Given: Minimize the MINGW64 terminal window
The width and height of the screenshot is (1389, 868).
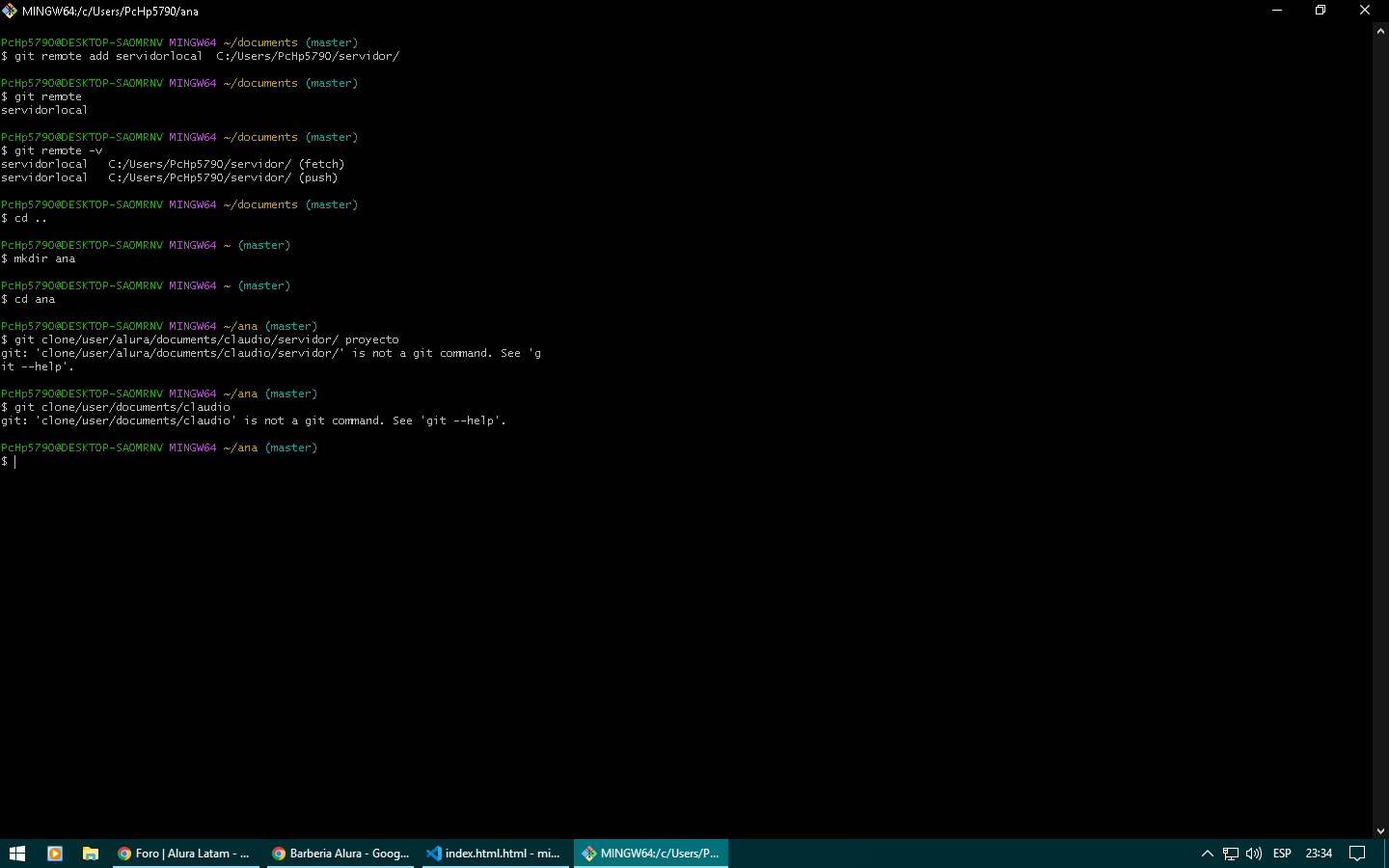Looking at the screenshot, I should [x=1277, y=11].
